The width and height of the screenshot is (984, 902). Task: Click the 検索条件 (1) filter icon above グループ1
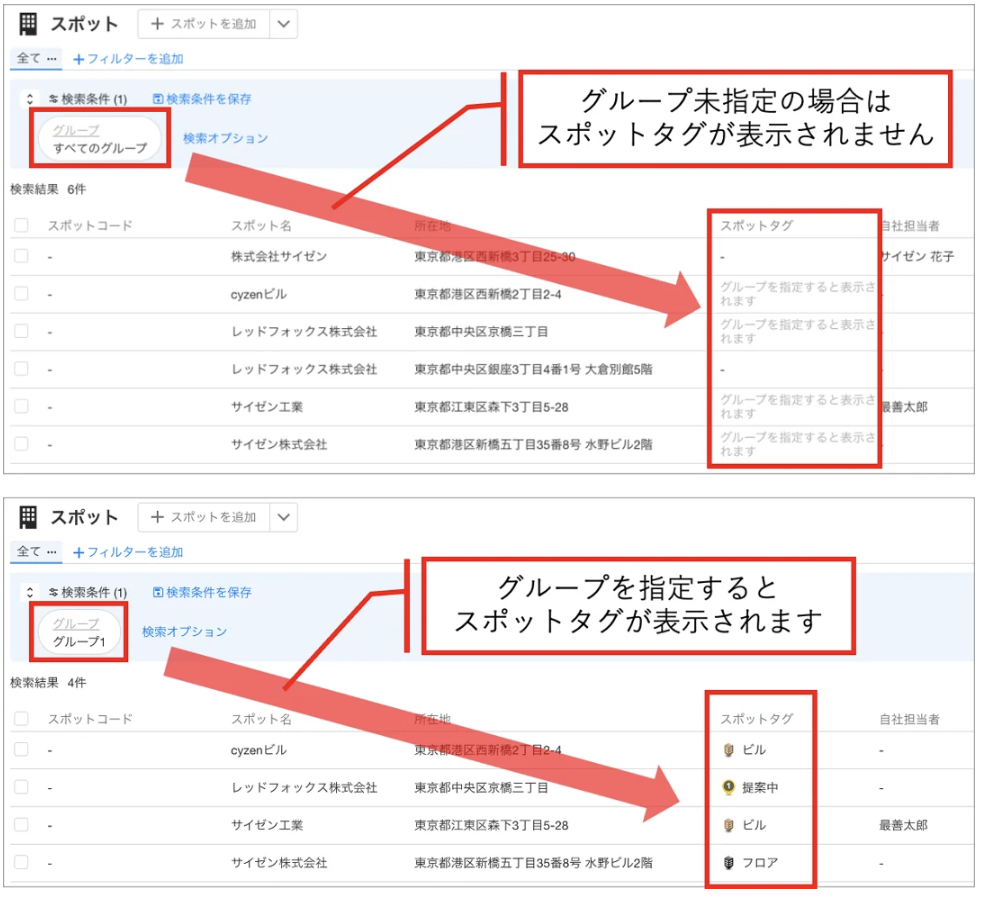pyautogui.click(x=53, y=593)
